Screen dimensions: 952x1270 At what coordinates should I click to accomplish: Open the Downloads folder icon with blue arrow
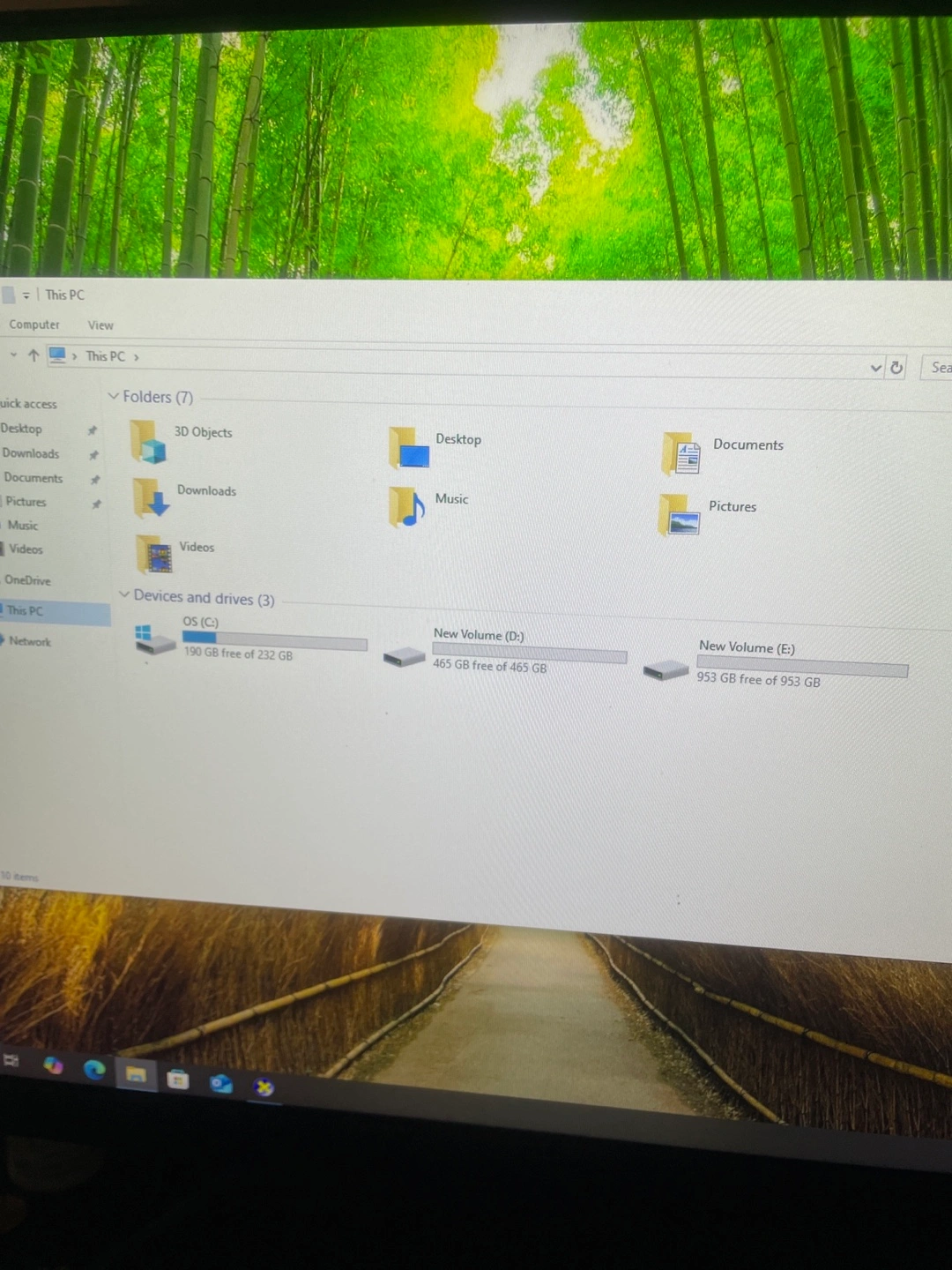[x=151, y=498]
